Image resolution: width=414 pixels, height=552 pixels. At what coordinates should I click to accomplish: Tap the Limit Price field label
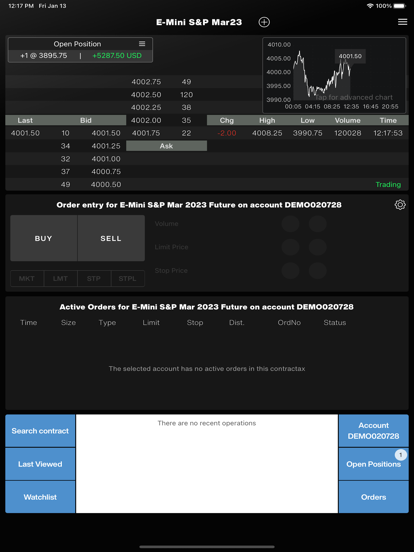click(x=171, y=247)
